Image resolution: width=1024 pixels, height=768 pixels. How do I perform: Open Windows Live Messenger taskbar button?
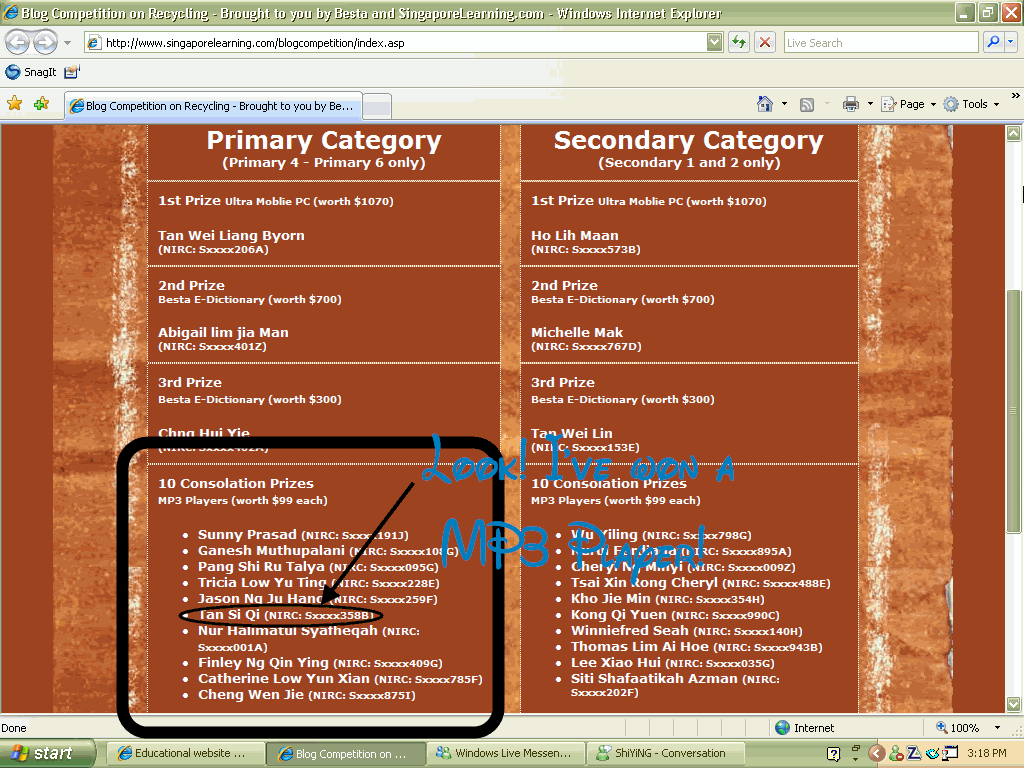pos(506,753)
